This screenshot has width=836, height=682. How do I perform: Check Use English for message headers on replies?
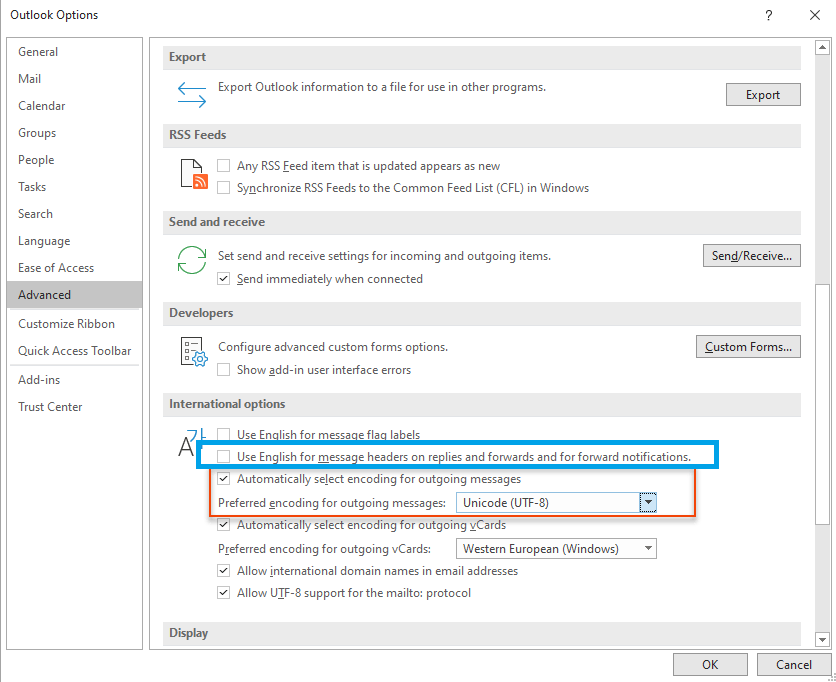tap(223, 456)
